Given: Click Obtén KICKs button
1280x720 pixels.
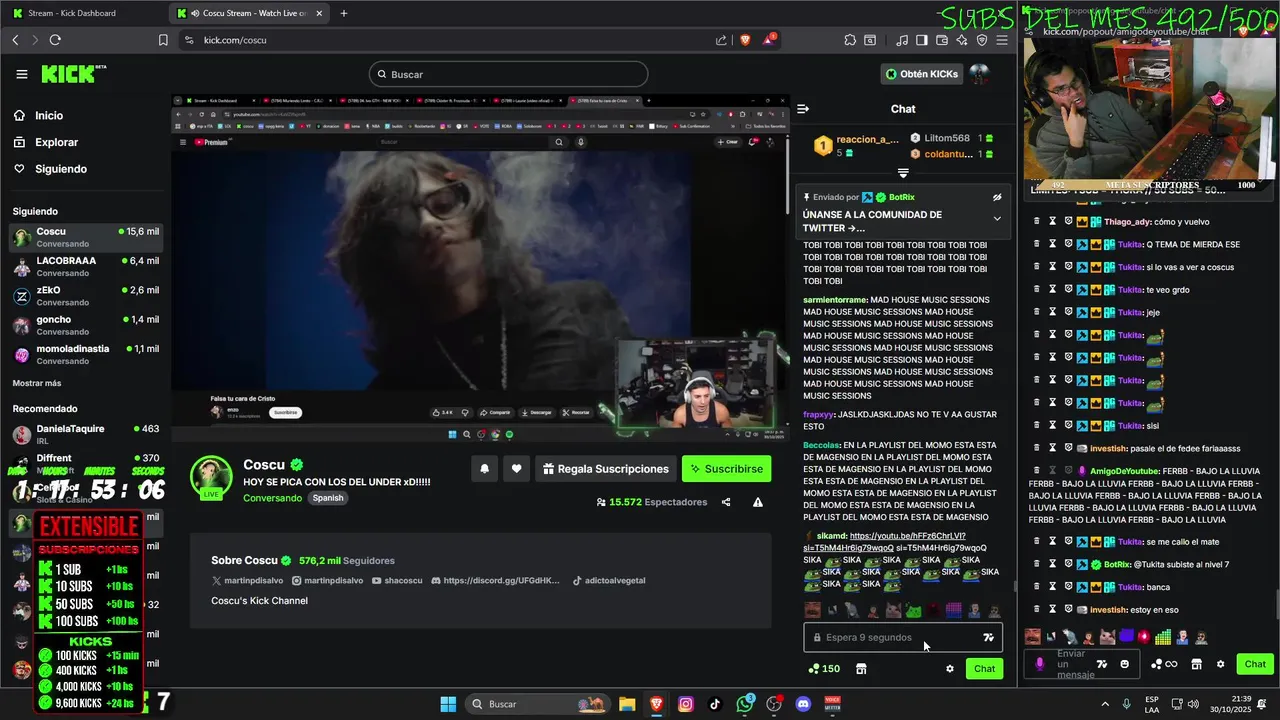Looking at the screenshot, I should (921, 74).
